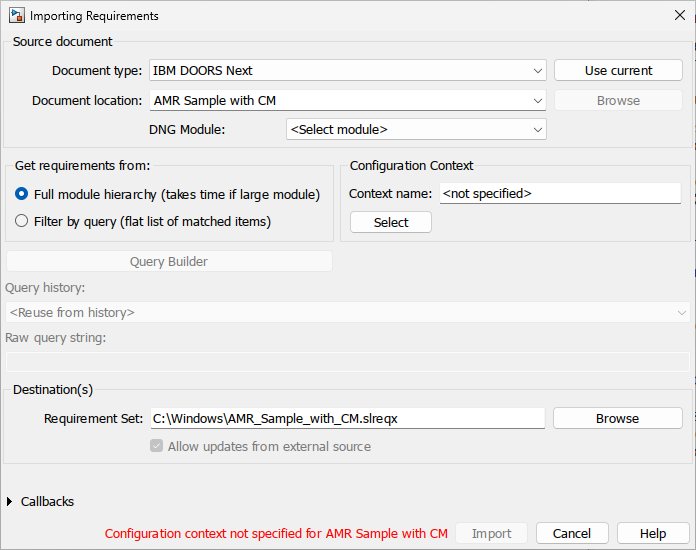Close the Importing Requirements dialog
This screenshot has height=550, width=696.
point(680,16)
